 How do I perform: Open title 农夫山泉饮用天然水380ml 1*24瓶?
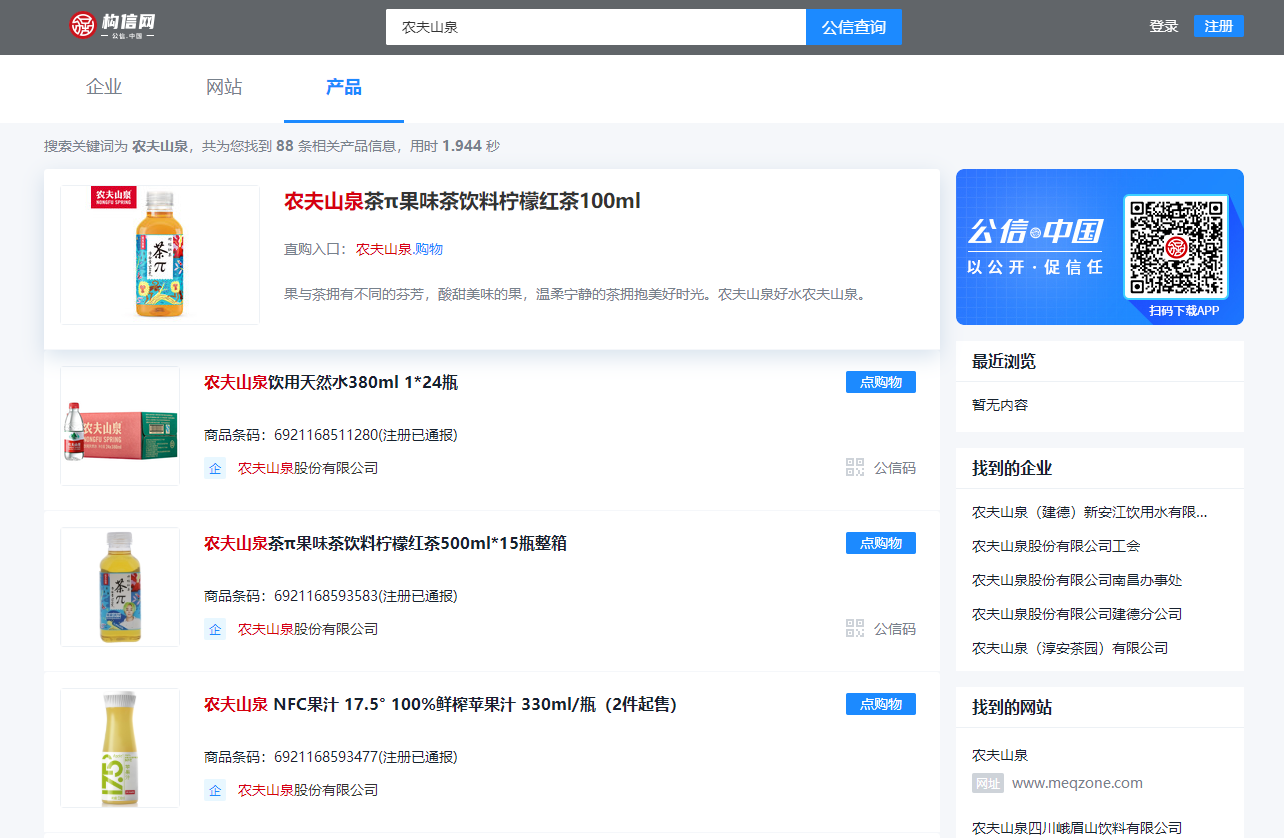tap(331, 382)
